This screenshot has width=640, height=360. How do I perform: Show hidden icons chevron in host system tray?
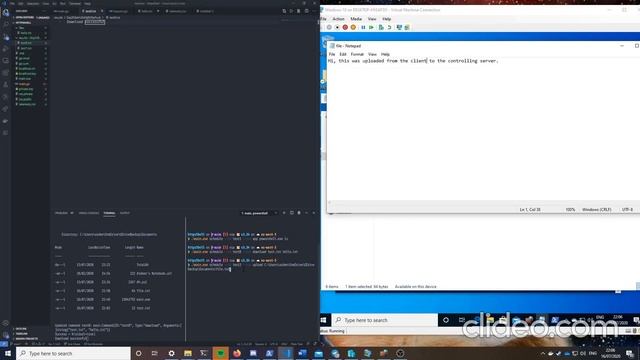[543, 353]
